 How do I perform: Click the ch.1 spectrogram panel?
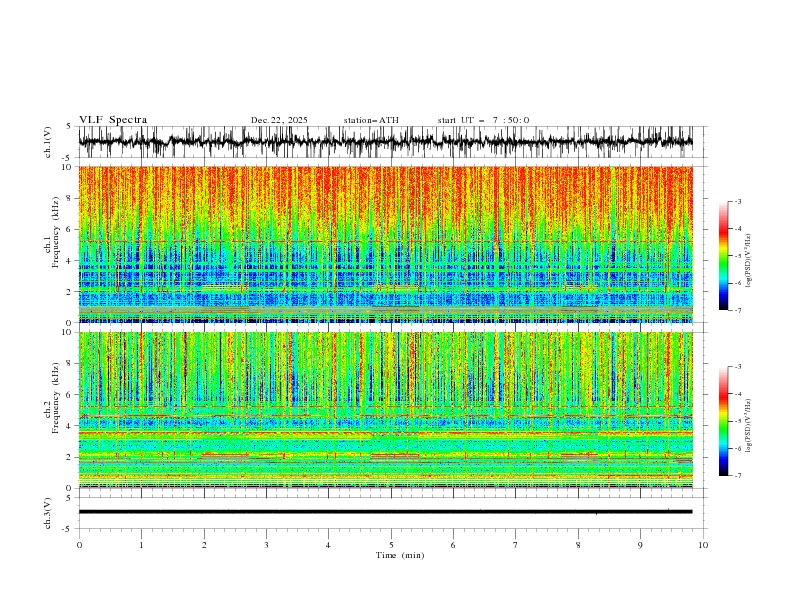(x=385, y=244)
